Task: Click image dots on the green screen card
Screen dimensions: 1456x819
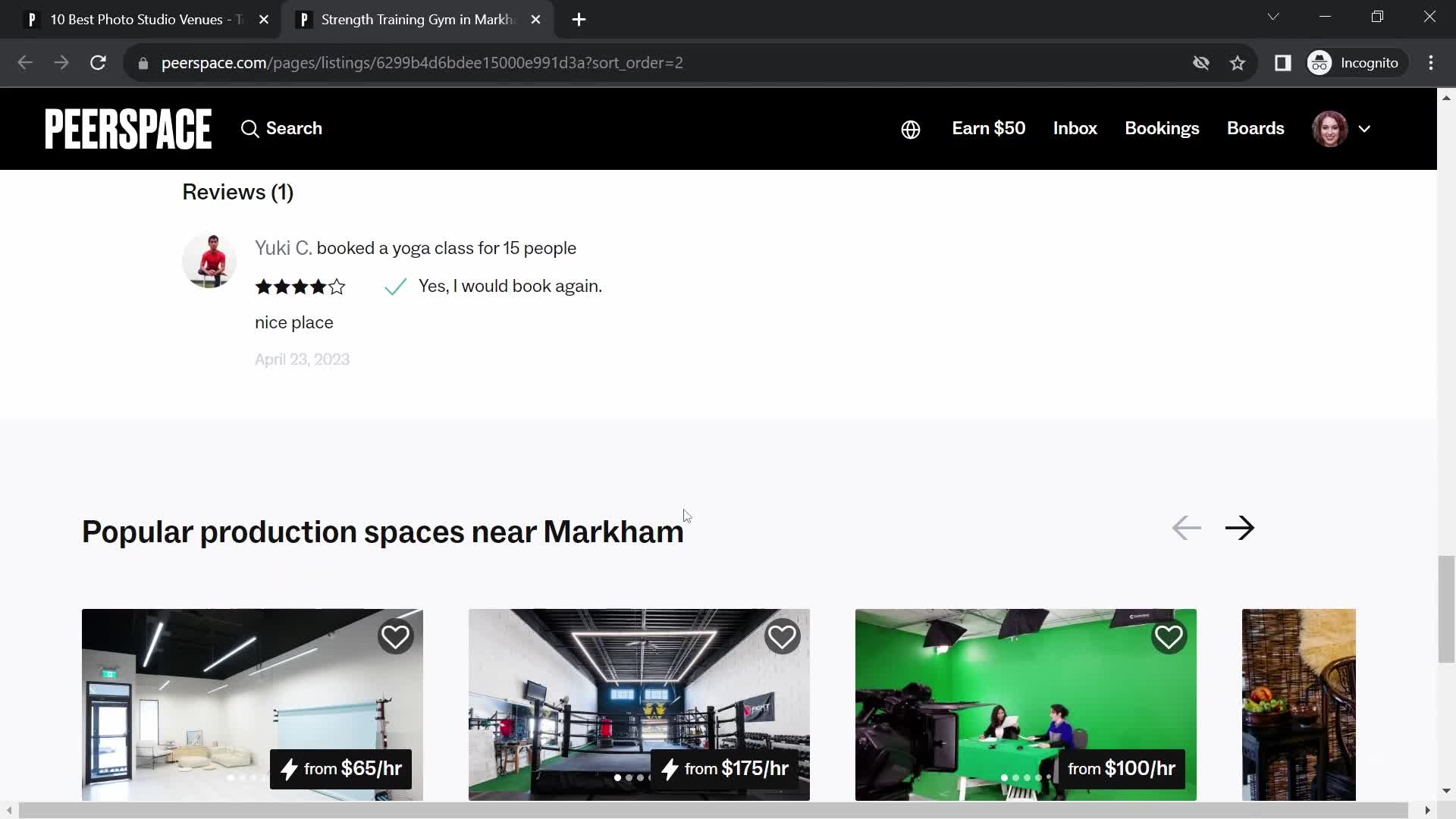Action: (x=1025, y=777)
